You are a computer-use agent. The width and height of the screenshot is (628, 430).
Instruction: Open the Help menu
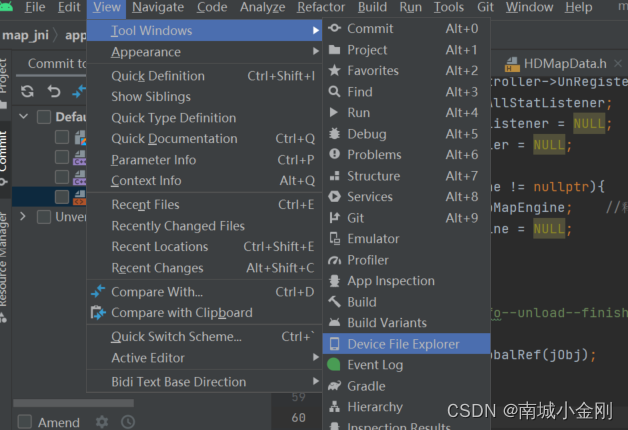[x=578, y=7]
